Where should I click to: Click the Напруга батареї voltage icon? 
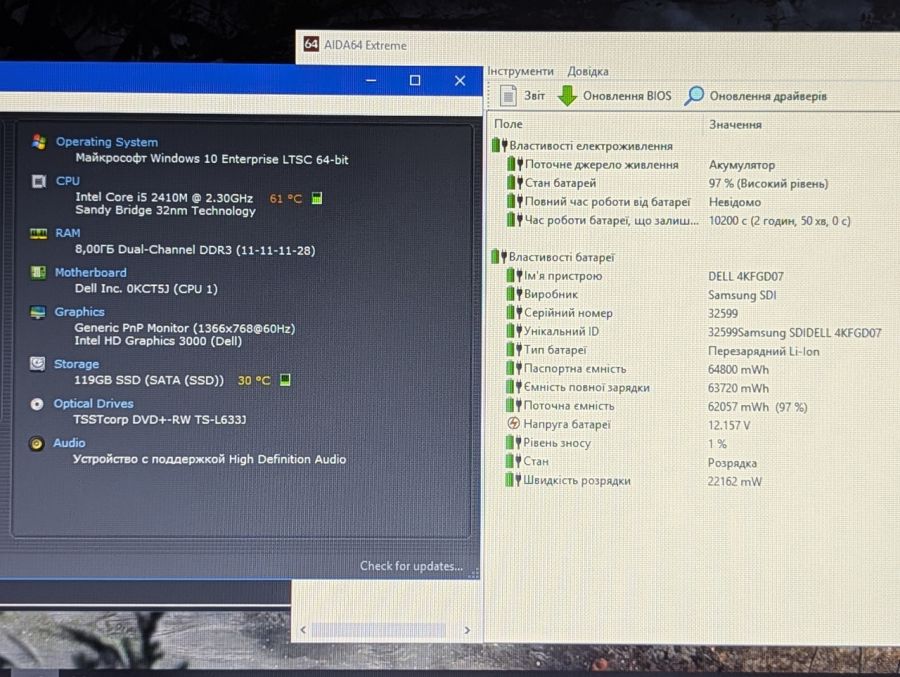514,424
